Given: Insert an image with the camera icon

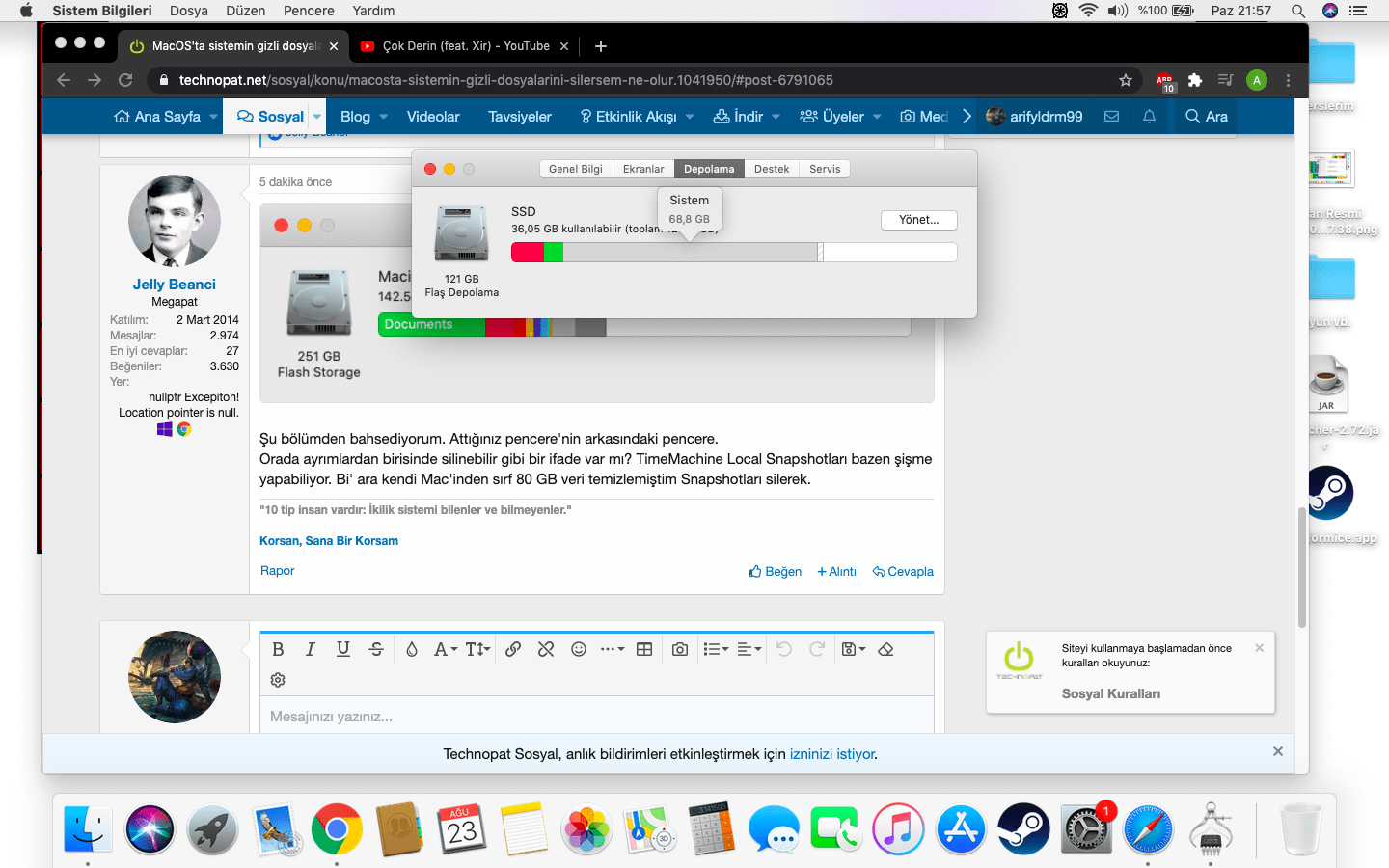Looking at the screenshot, I should pyautogui.click(x=680, y=649).
